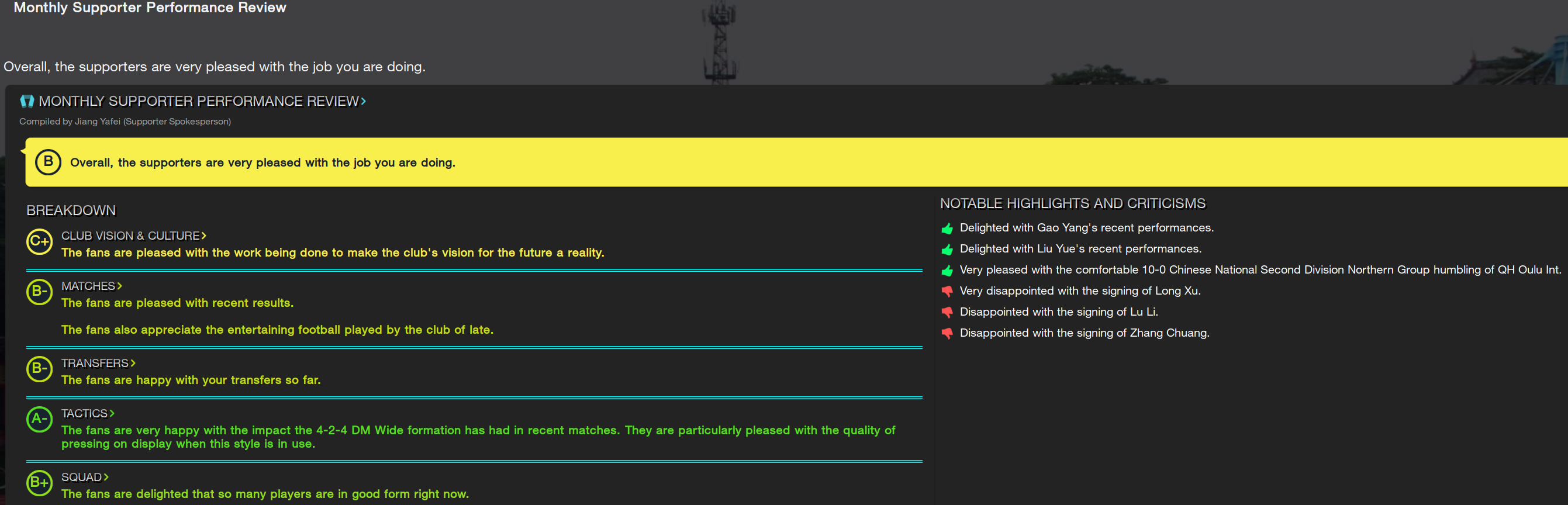The image size is (1568, 505).
Task: Select 'Very disappointed with the signing of Long Xu'
Action: pyautogui.click(x=1080, y=291)
